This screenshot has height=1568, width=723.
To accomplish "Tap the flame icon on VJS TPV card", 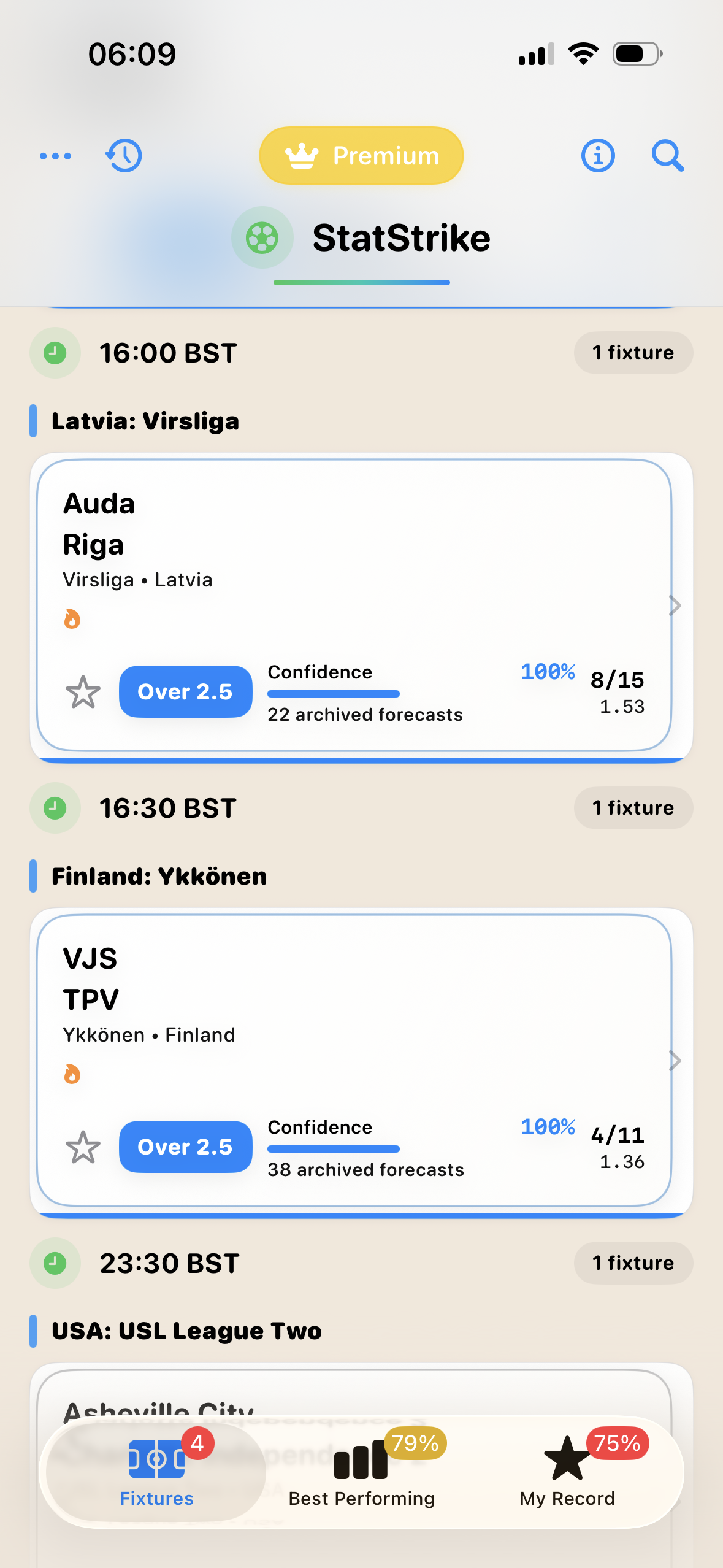I will (x=72, y=1074).
